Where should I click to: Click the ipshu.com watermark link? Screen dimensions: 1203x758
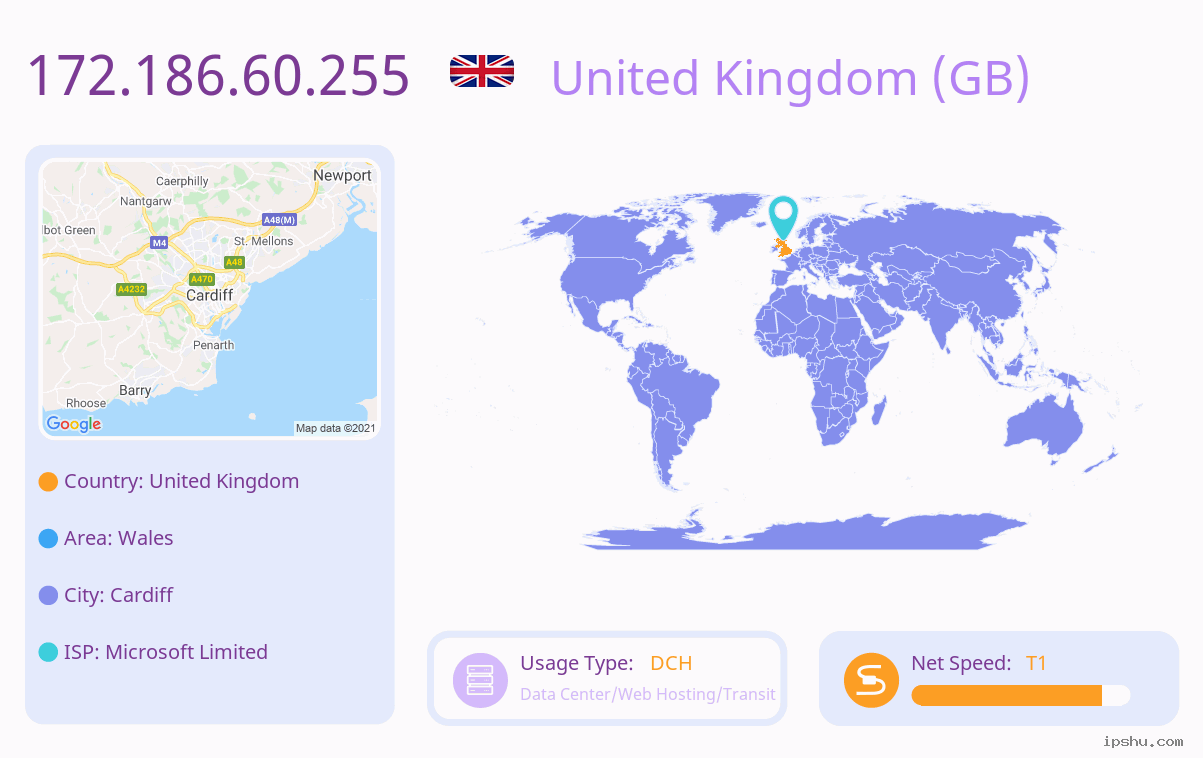[x=1143, y=741]
